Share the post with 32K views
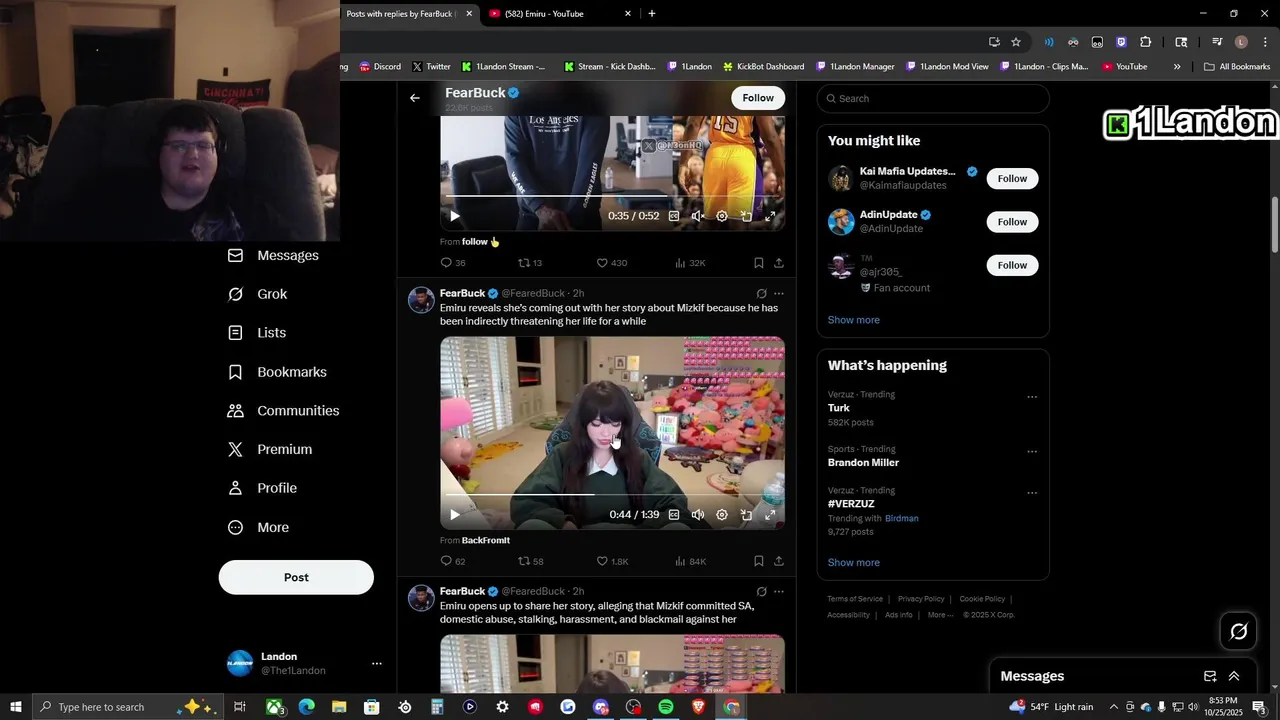1280x720 pixels. click(779, 263)
